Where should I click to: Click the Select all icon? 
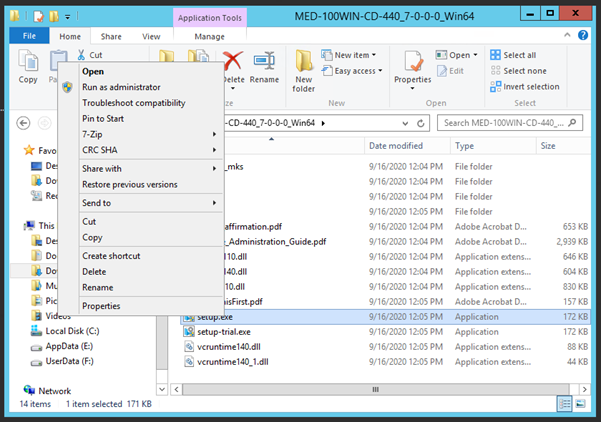click(495, 55)
